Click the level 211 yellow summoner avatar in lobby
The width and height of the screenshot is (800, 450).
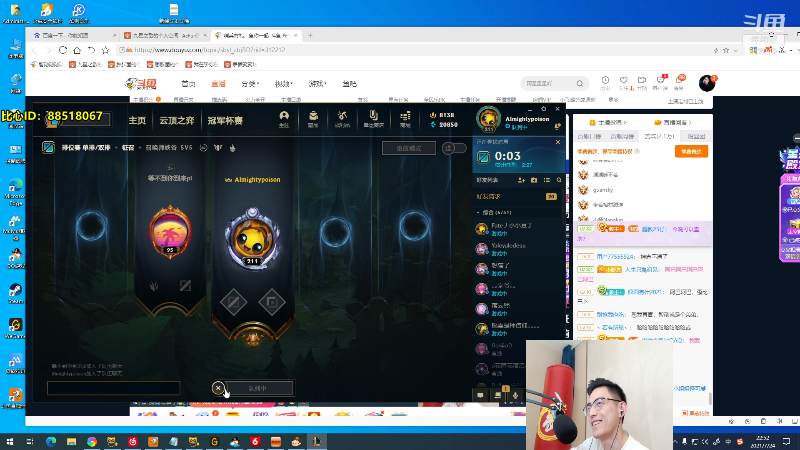[x=253, y=239]
